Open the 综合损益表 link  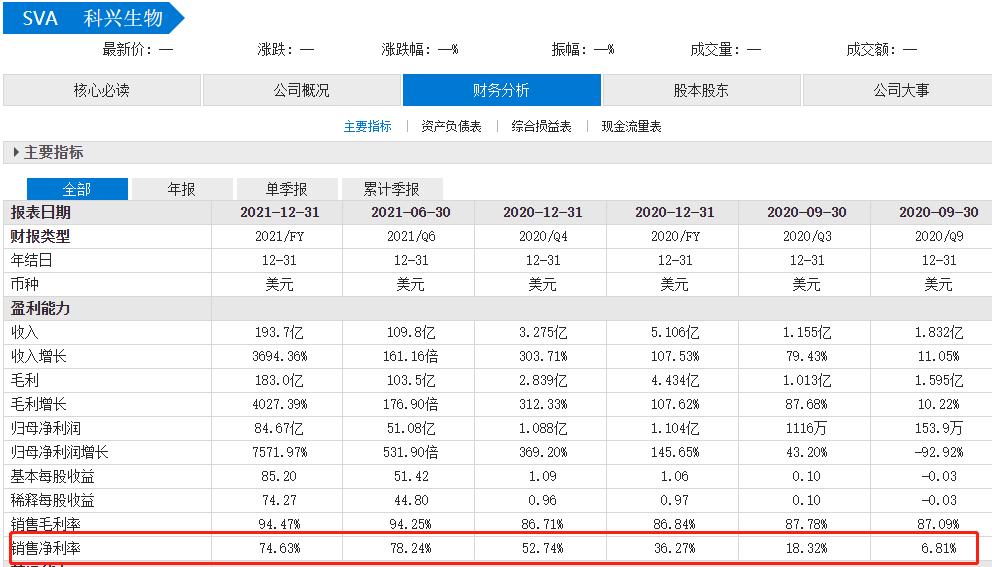[542, 127]
